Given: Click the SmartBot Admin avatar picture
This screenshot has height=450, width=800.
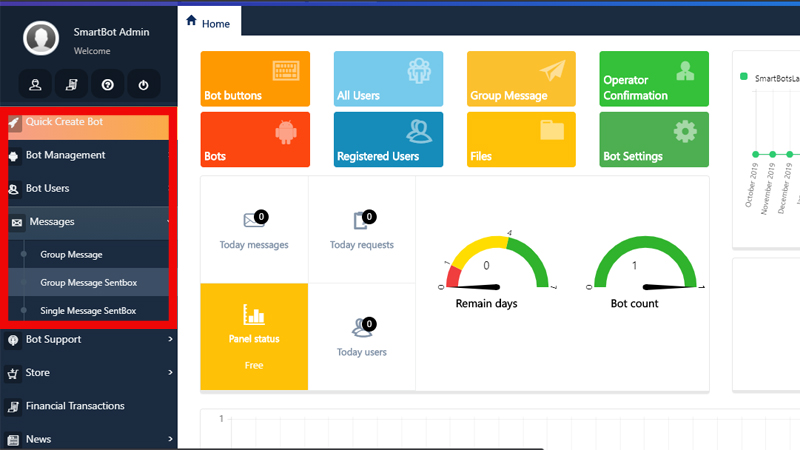Looking at the screenshot, I should coord(42,38).
